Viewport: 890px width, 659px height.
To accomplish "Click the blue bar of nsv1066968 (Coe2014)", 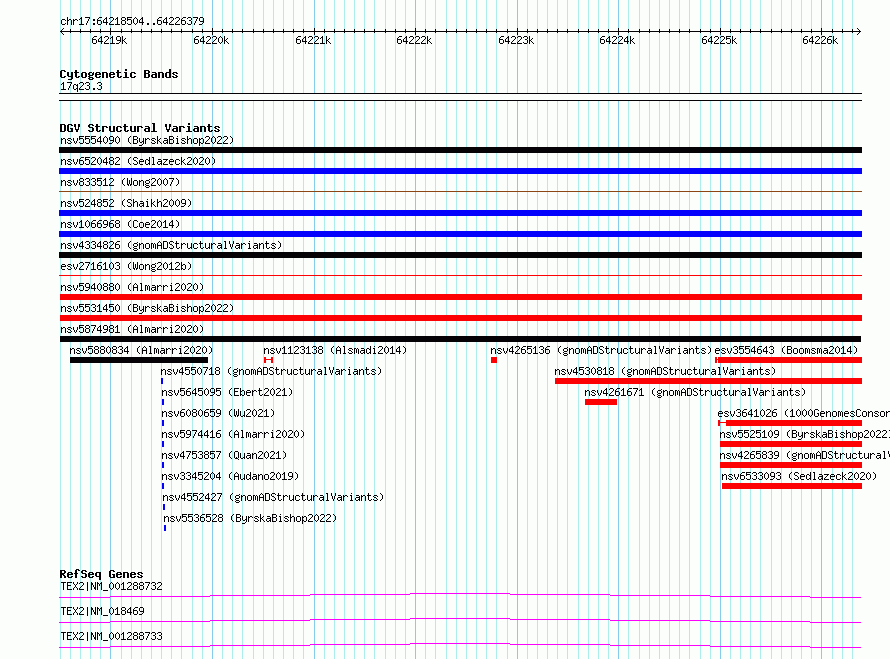I will [460, 234].
